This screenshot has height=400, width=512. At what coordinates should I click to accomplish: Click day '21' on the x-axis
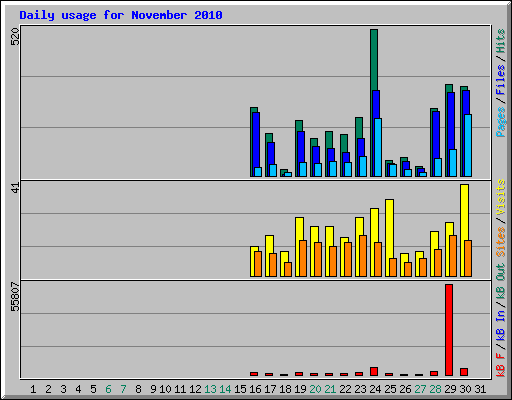coord(330,389)
